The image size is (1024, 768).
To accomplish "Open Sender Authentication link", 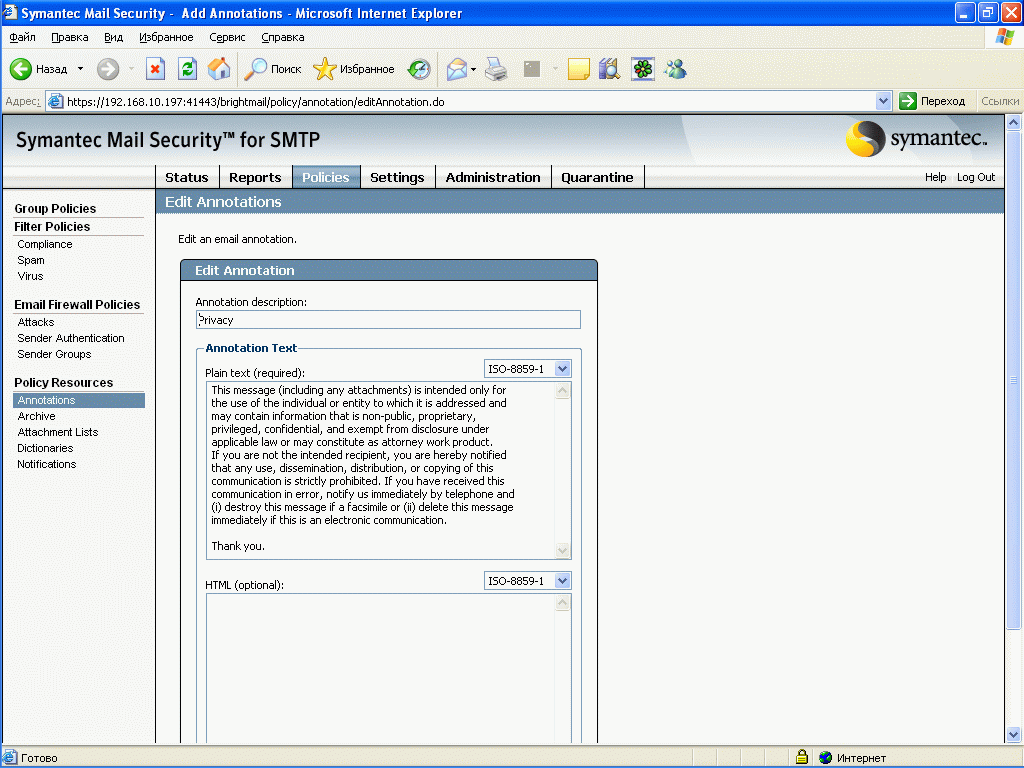I will [71, 338].
